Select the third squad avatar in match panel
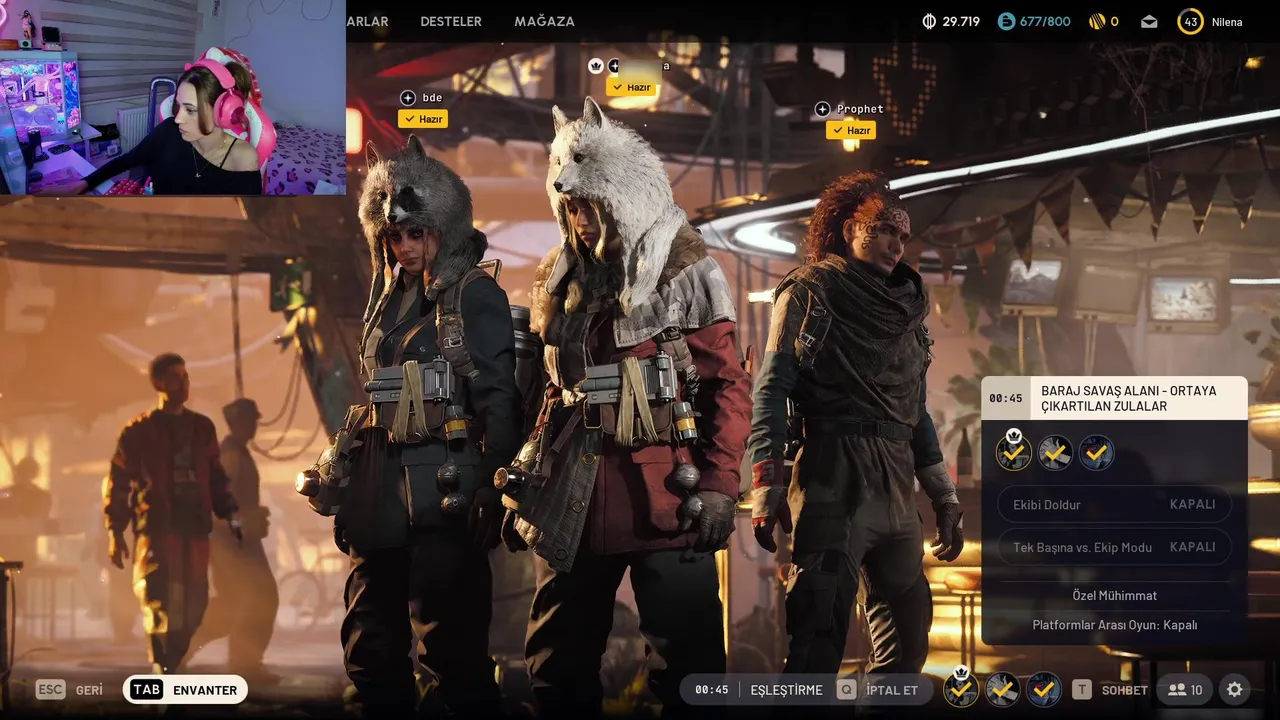Image resolution: width=1280 pixels, height=720 pixels. click(1096, 453)
